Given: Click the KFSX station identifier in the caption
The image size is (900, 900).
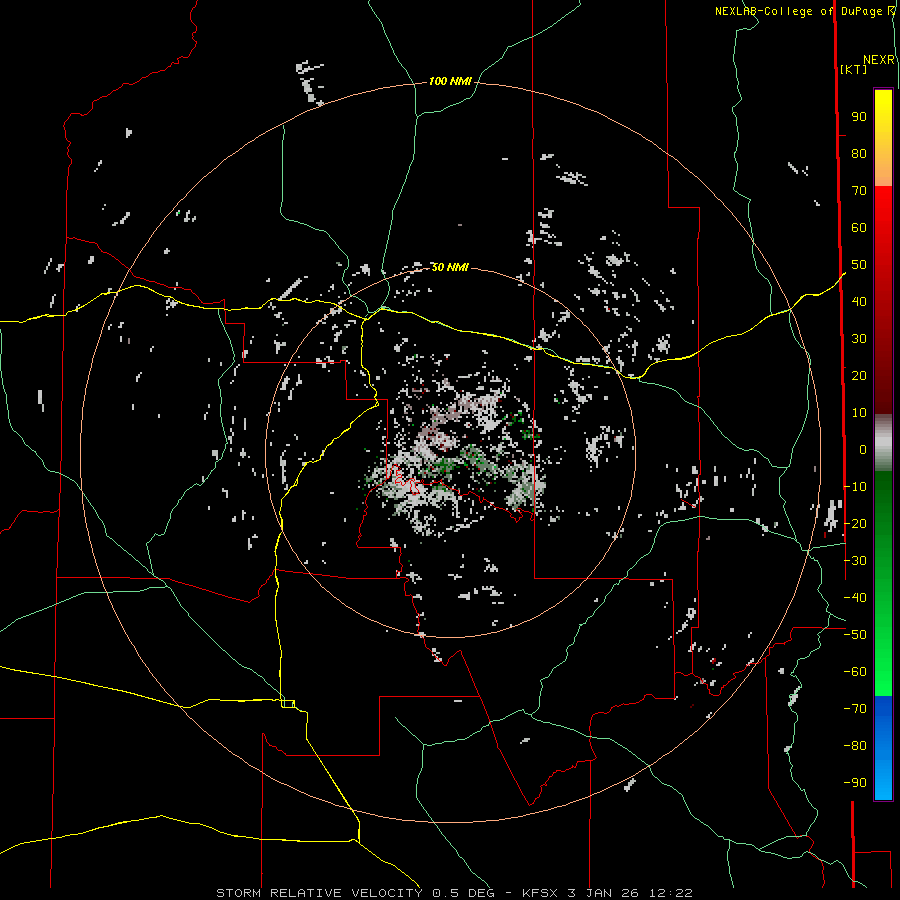Looking at the screenshot, I should pyautogui.click(x=541, y=893).
